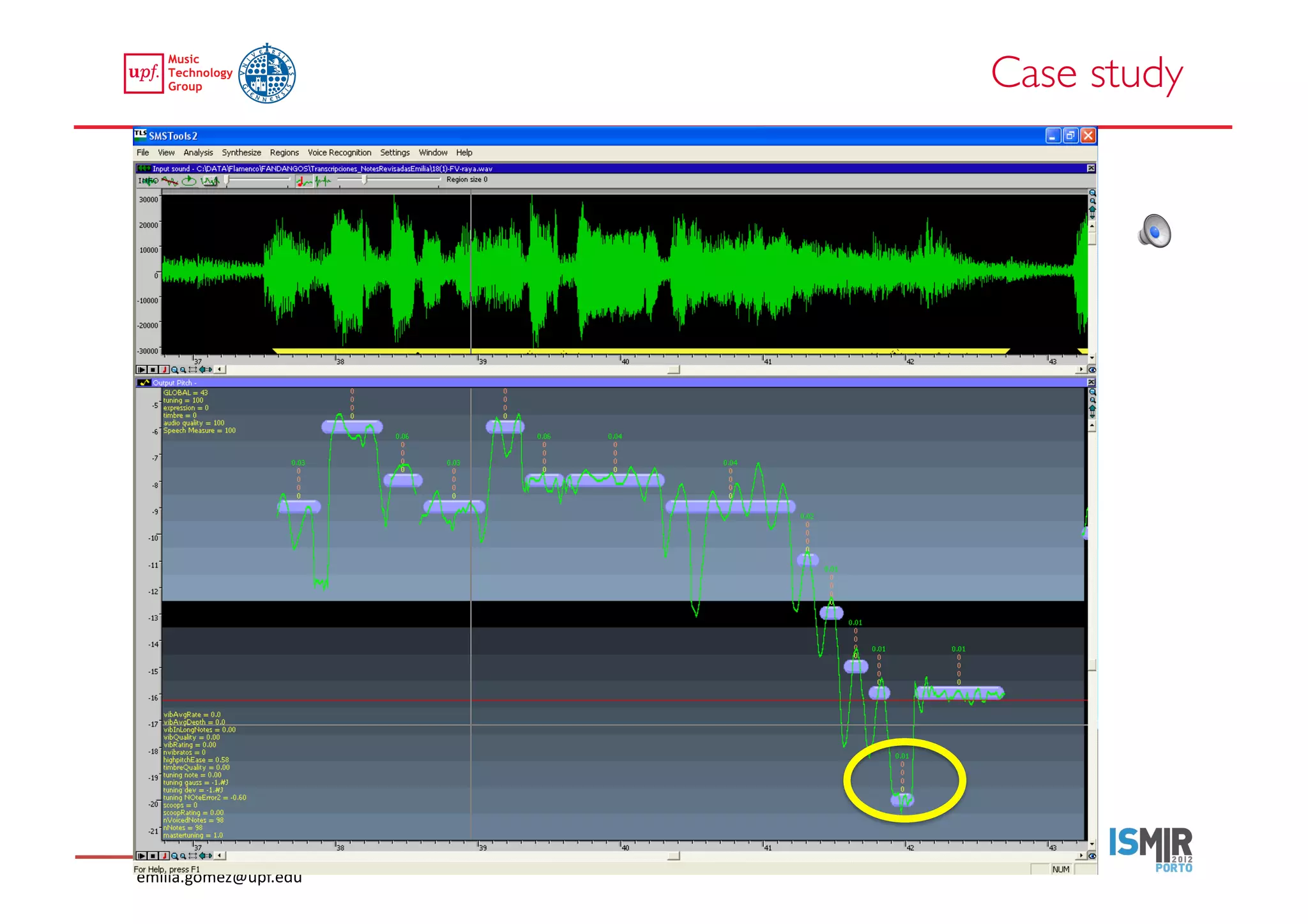Click the horizontal fit arrows icon under waveform
The height and width of the screenshot is (924, 1308).
206,370
